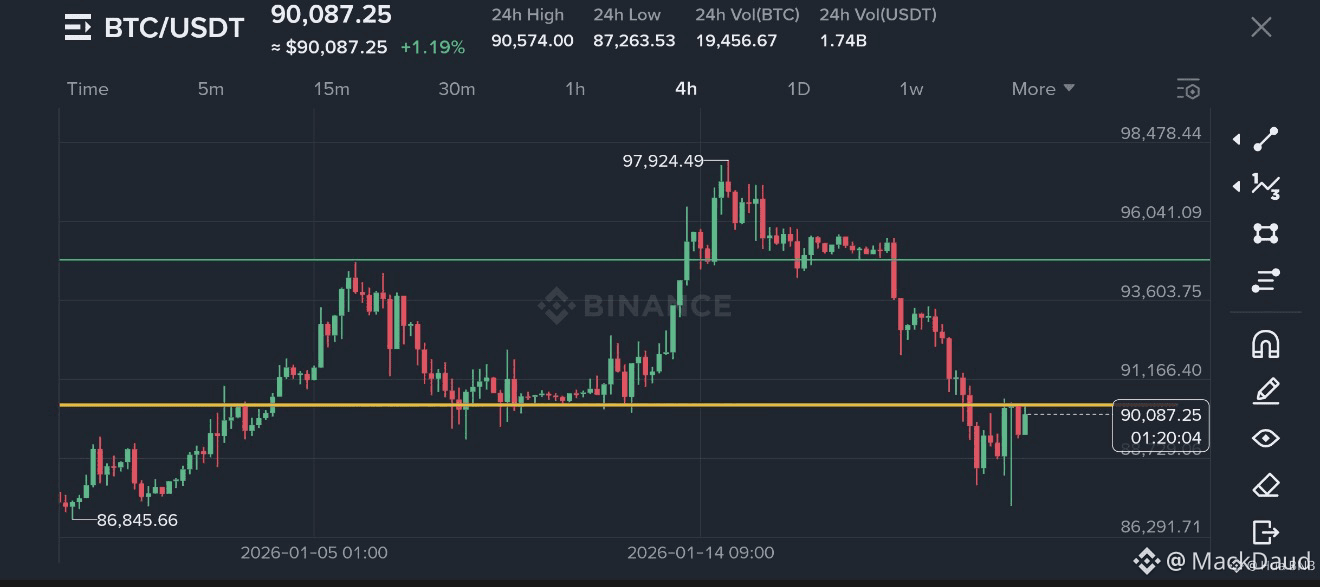Select the Time chart view

click(87, 89)
